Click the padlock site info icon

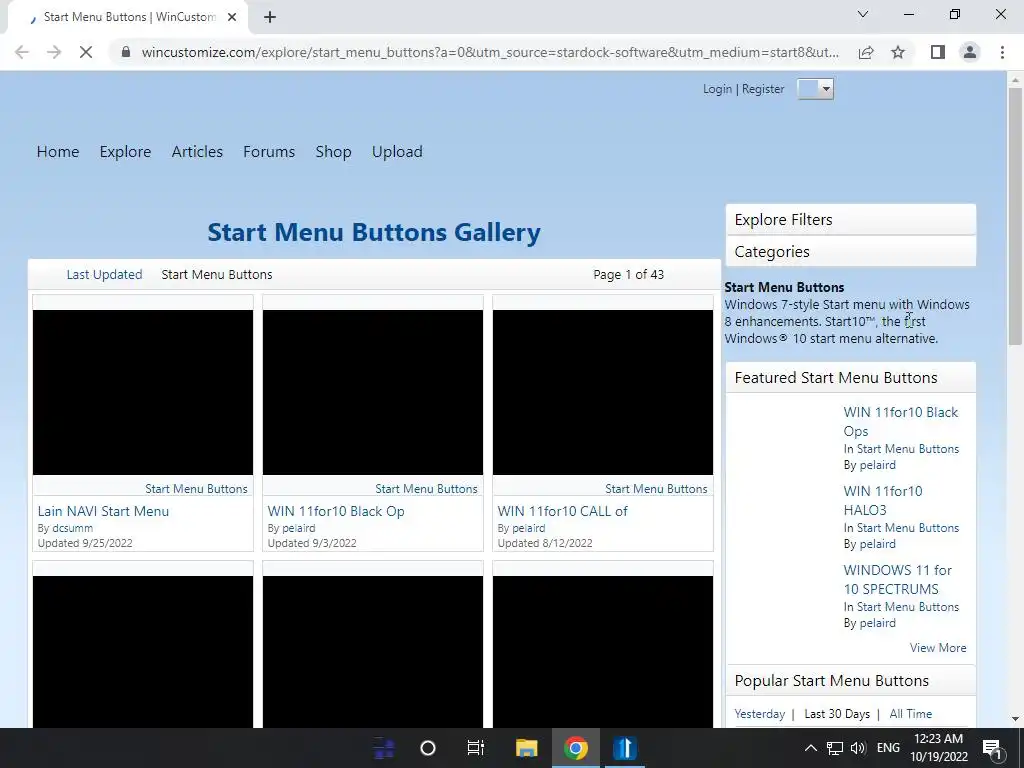pos(126,52)
